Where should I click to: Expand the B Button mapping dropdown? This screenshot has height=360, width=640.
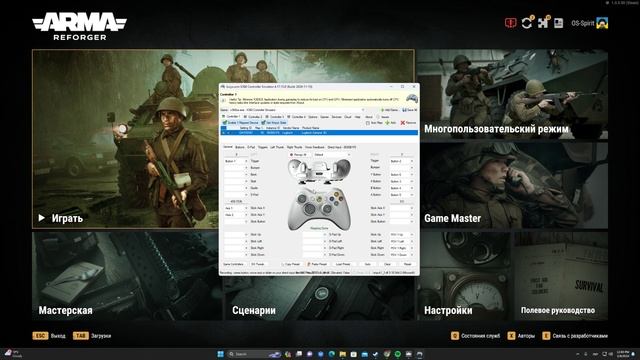coord(411,188)
